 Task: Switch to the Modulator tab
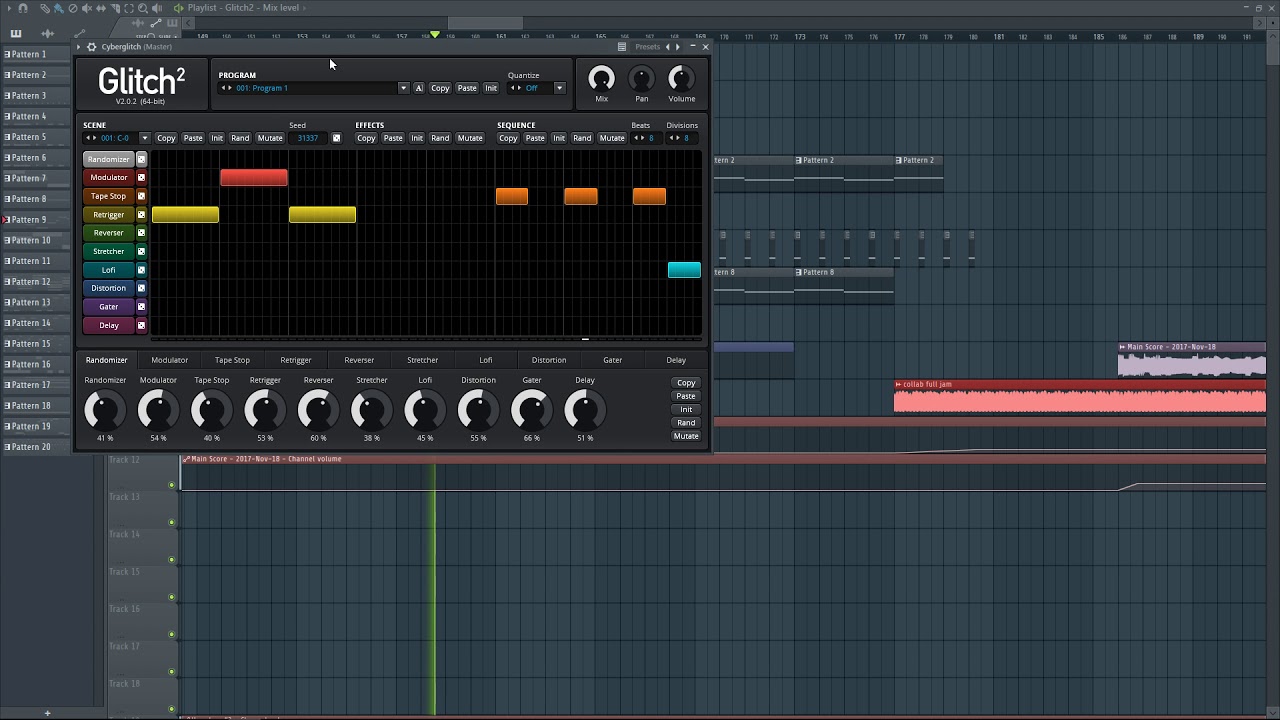click(x=169, y=360)
